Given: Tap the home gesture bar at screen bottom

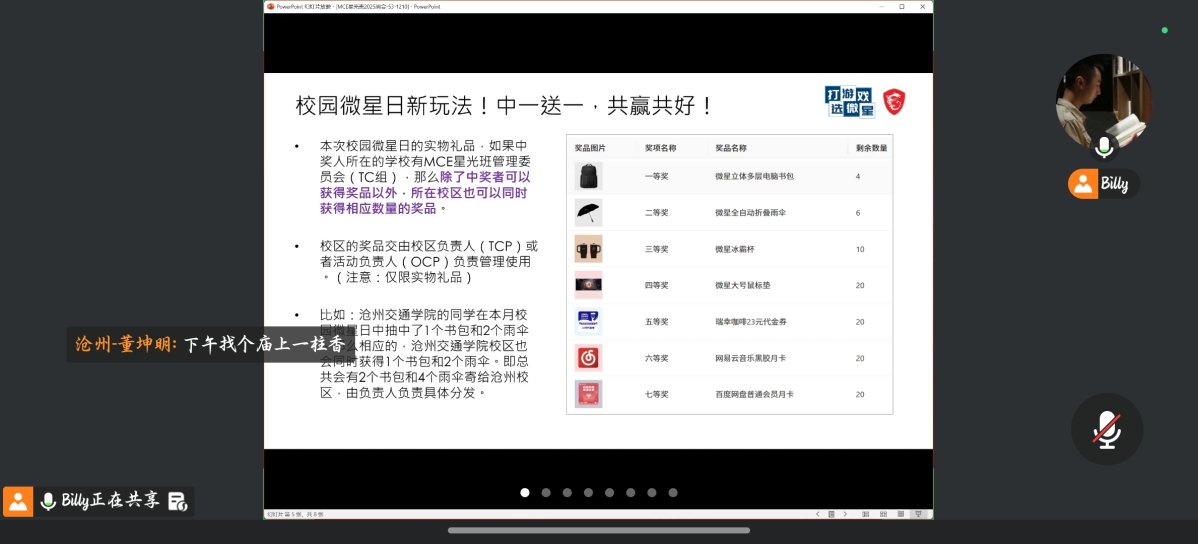Looking at the screenshot, I should 599,530.
